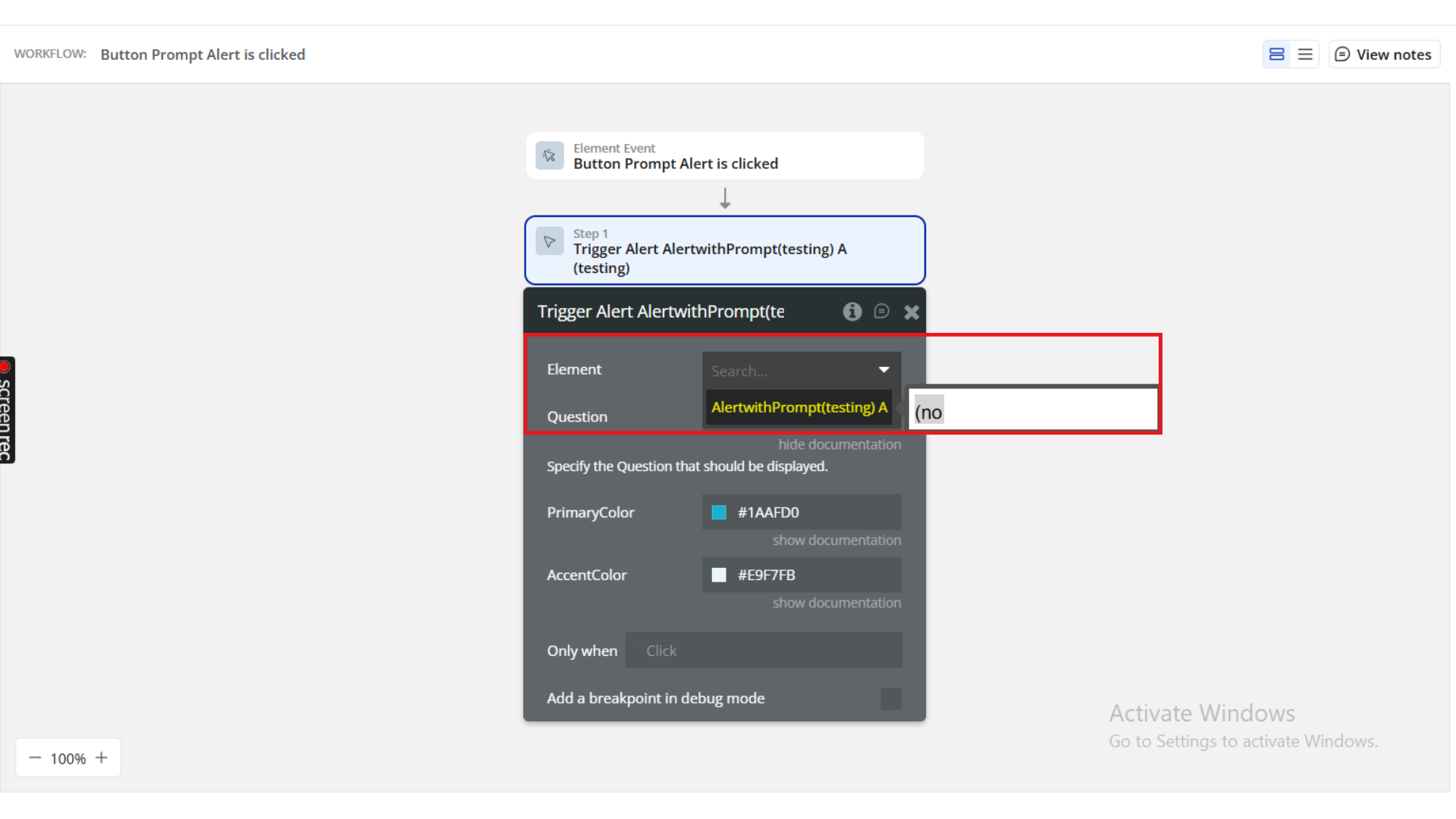The width and height of the screenshot is (1456, 819).
Task: Show documentation for AccentColor
Action: coord(836,603)
